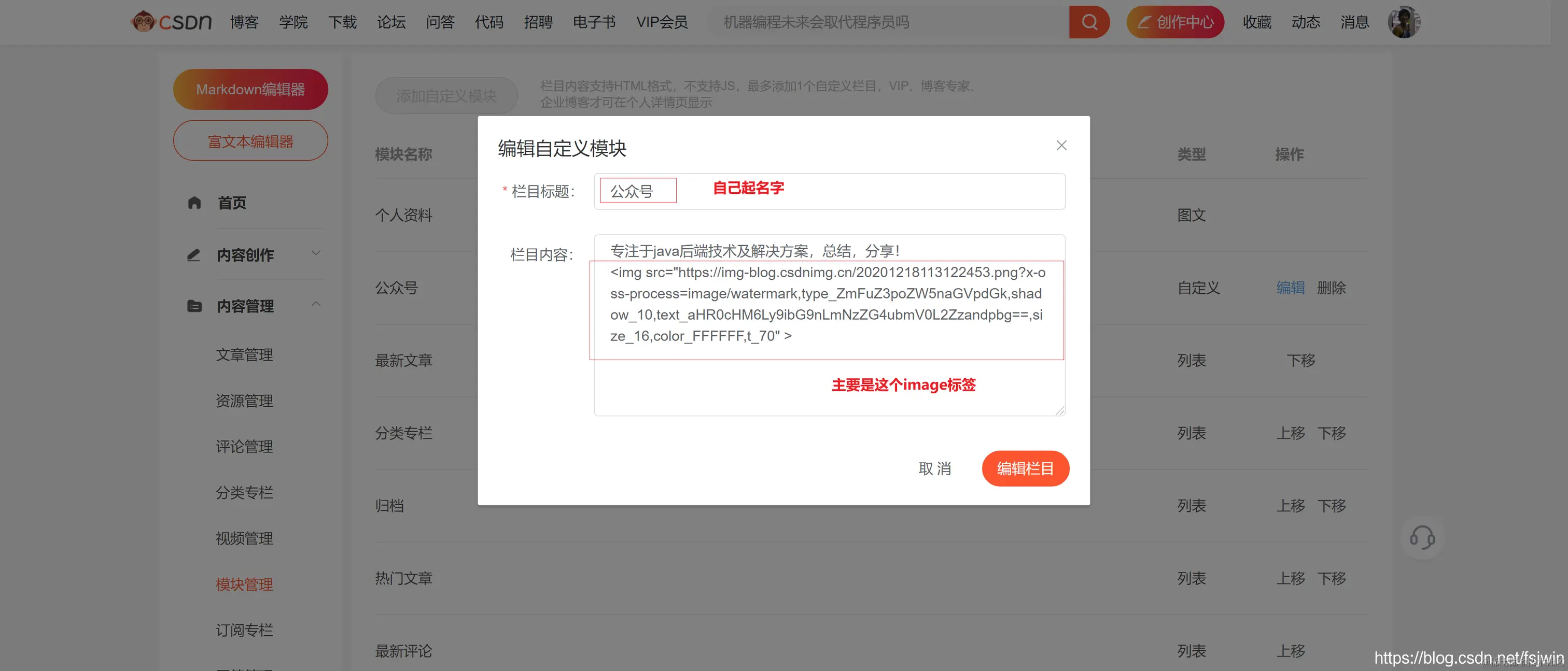Click the folder icon beside 内容管理

tap(194, 305)
